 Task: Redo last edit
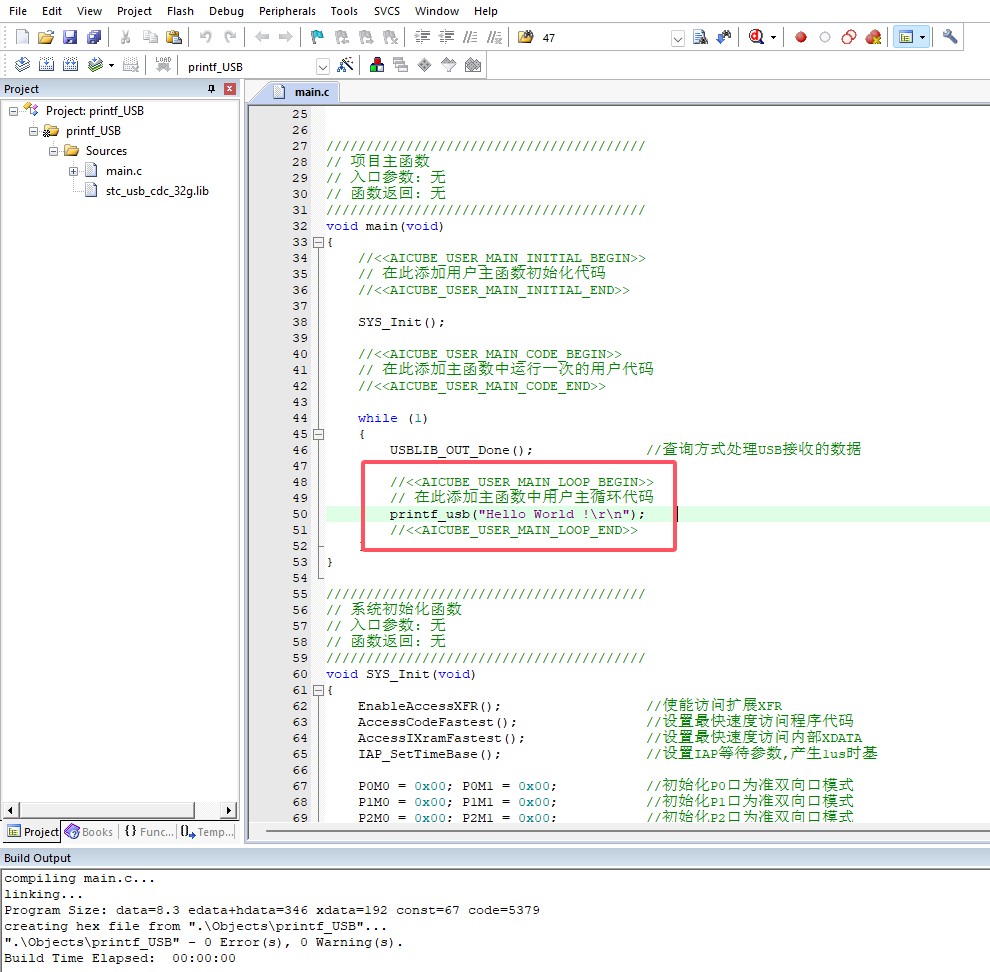coord(230,37)
